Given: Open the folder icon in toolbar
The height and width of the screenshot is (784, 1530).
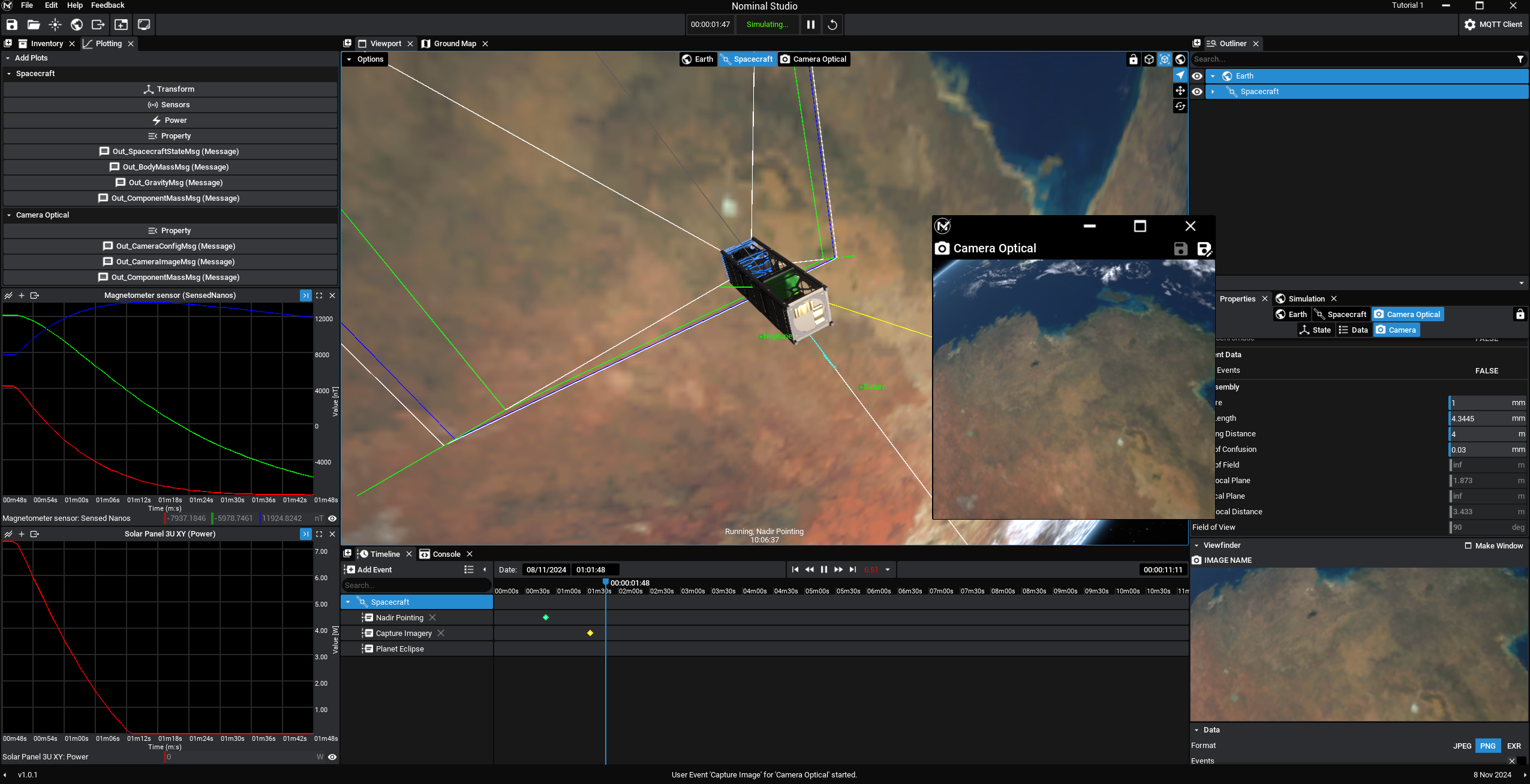Looking at the screenshot, I should 34,25.
